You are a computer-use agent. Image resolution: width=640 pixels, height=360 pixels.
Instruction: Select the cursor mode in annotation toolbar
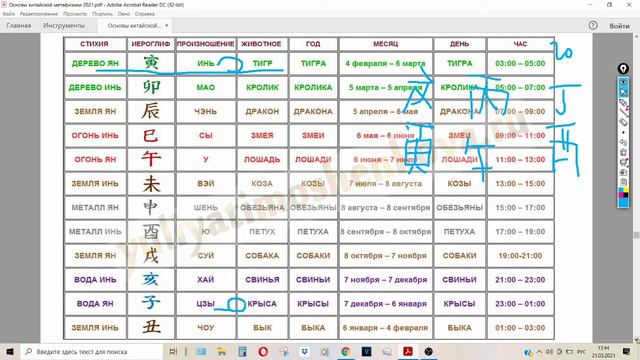tap(623, 93)
